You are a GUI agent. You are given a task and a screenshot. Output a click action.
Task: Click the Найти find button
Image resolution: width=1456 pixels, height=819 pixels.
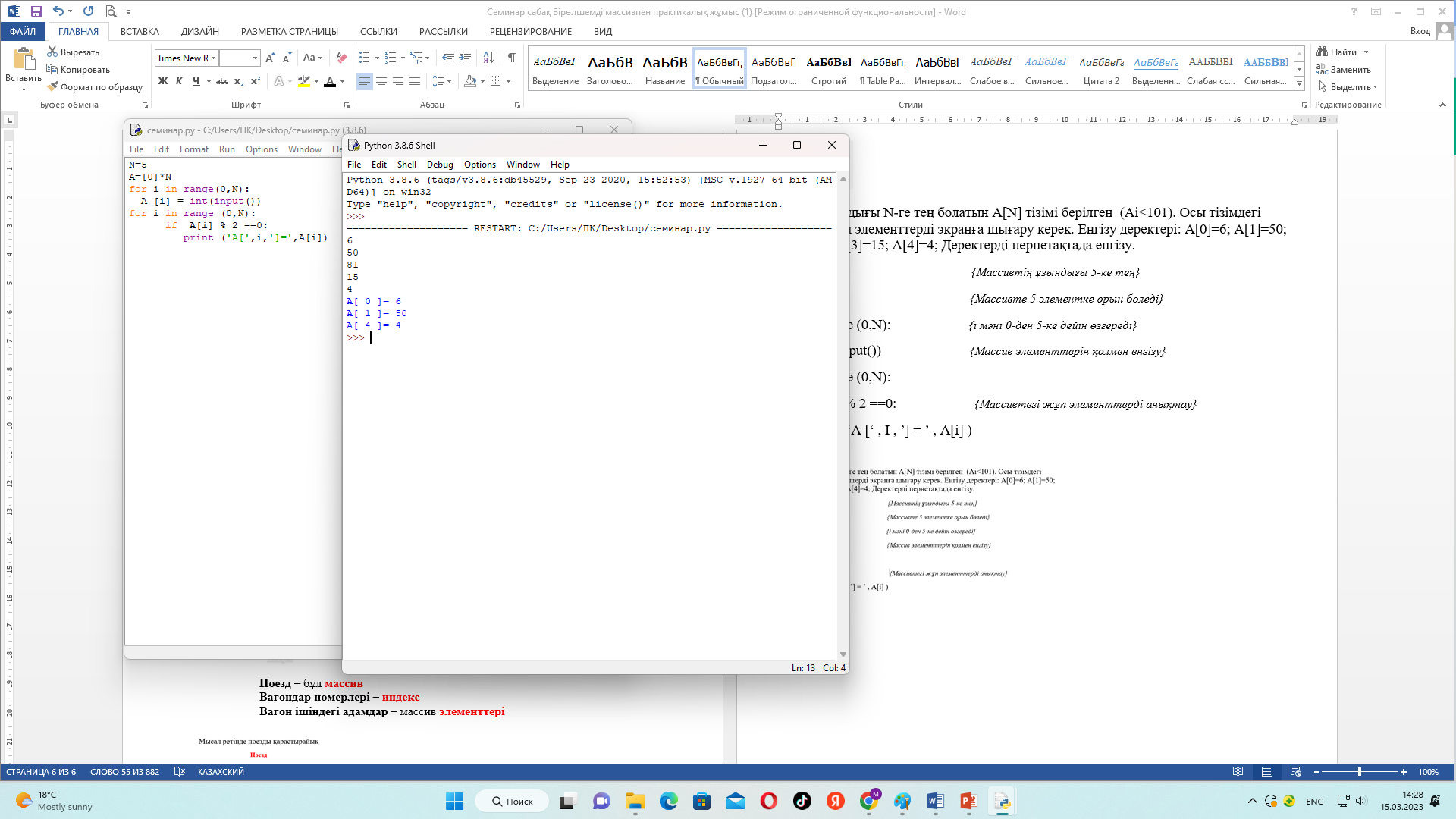pyautogui.click(x=1342, y=52)
